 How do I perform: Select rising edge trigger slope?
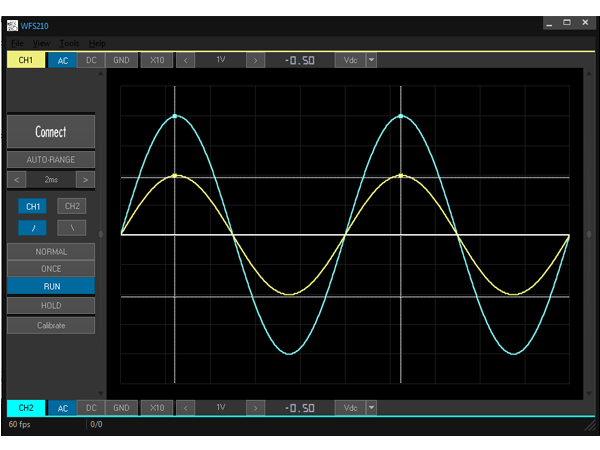[x=33, y=228]
